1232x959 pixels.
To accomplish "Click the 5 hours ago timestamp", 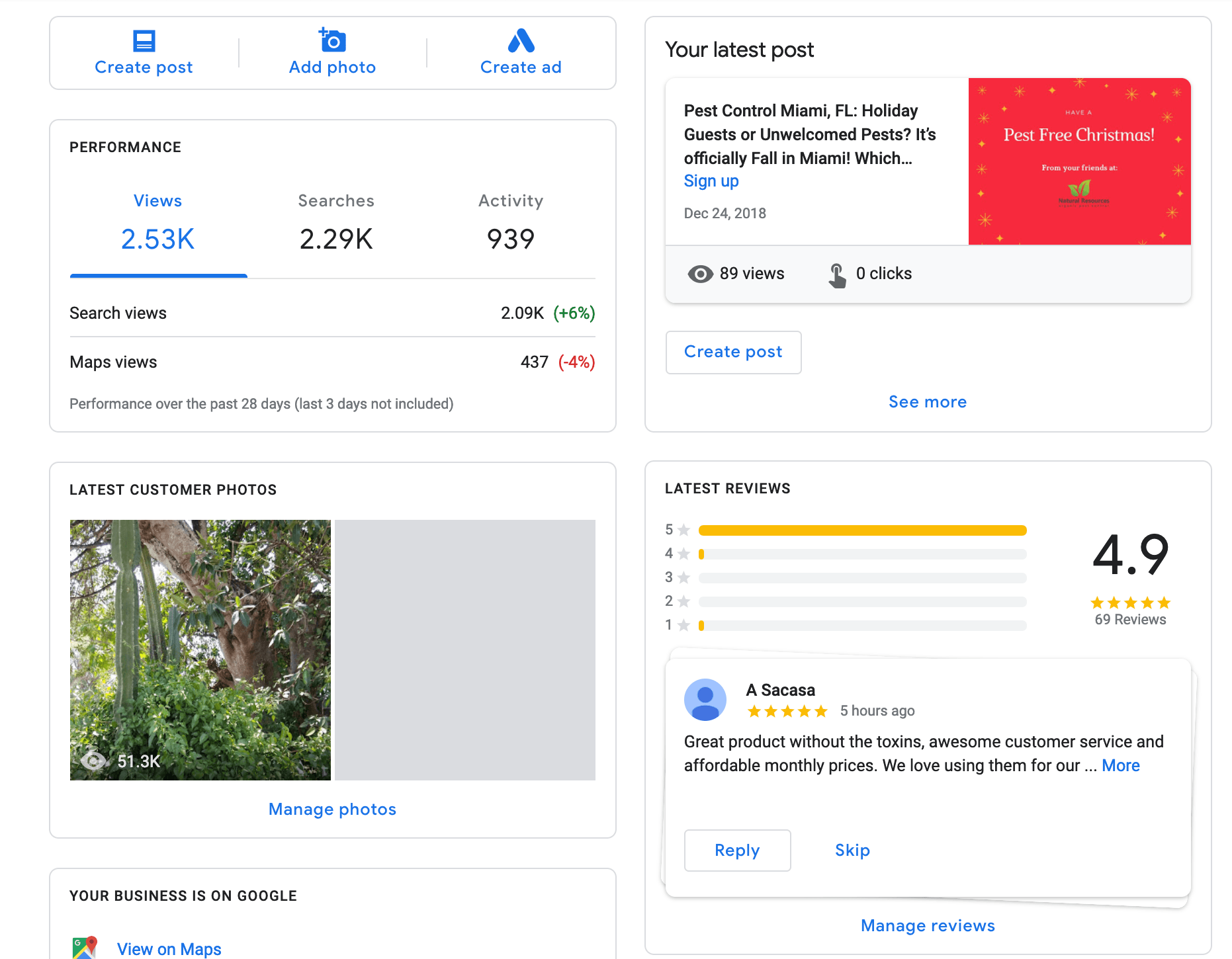I will pyautogui.click(x=877, y=711).
